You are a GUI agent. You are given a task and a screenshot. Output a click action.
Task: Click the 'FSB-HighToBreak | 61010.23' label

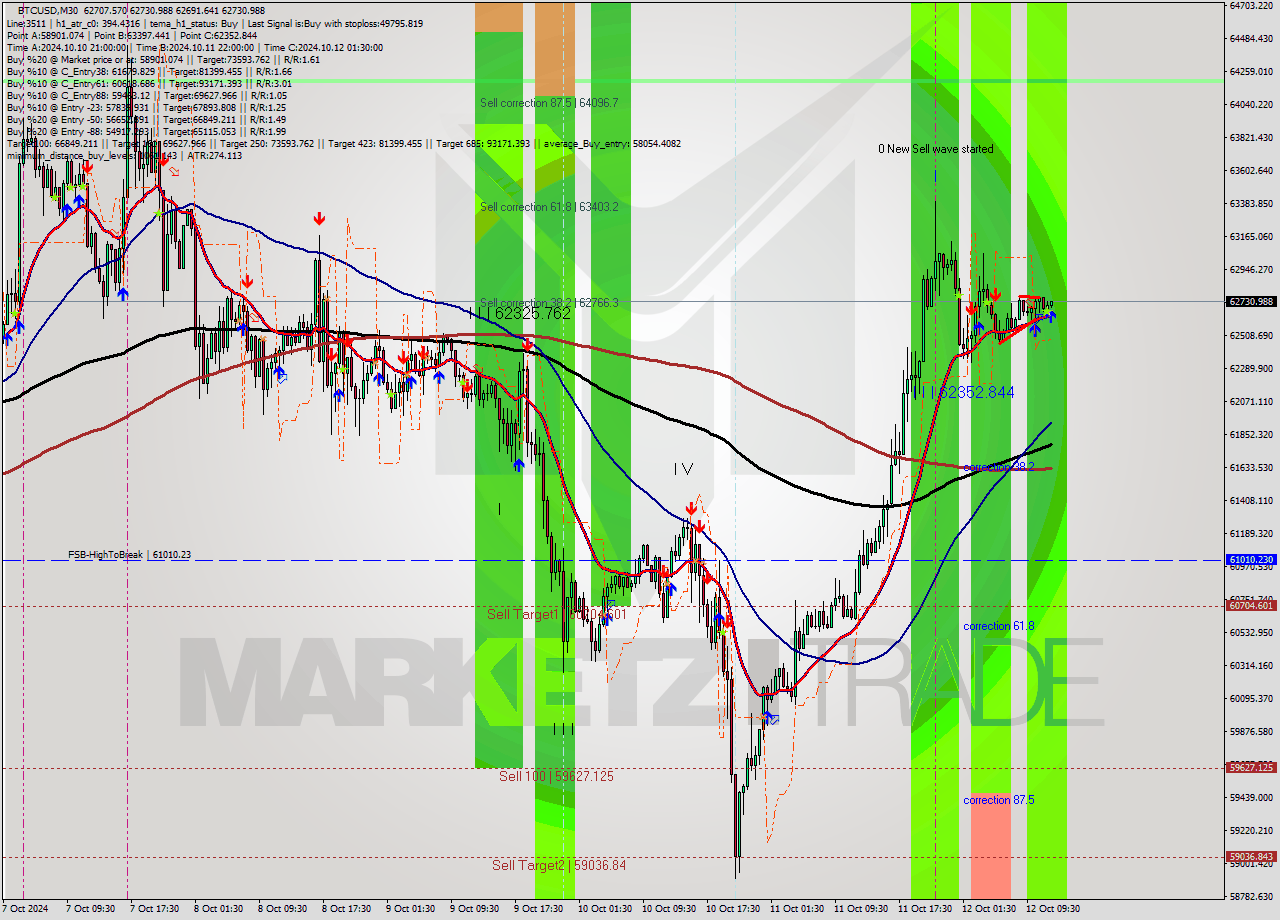coord(129,554)
